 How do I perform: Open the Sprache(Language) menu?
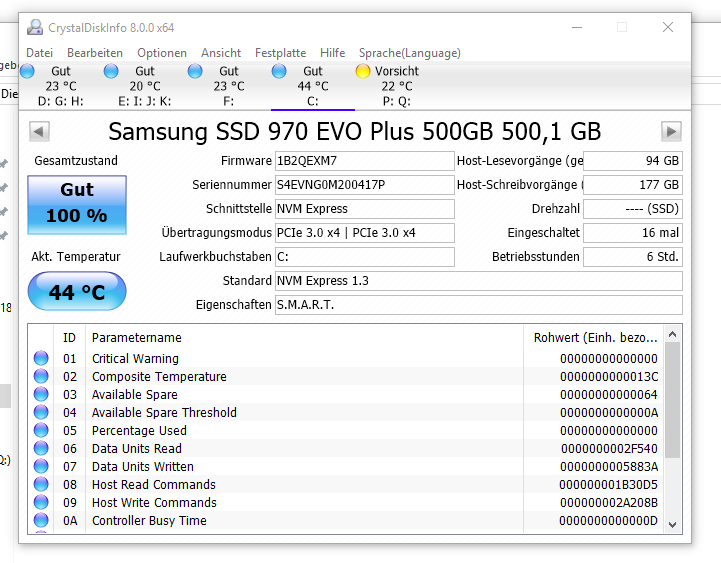410,53
